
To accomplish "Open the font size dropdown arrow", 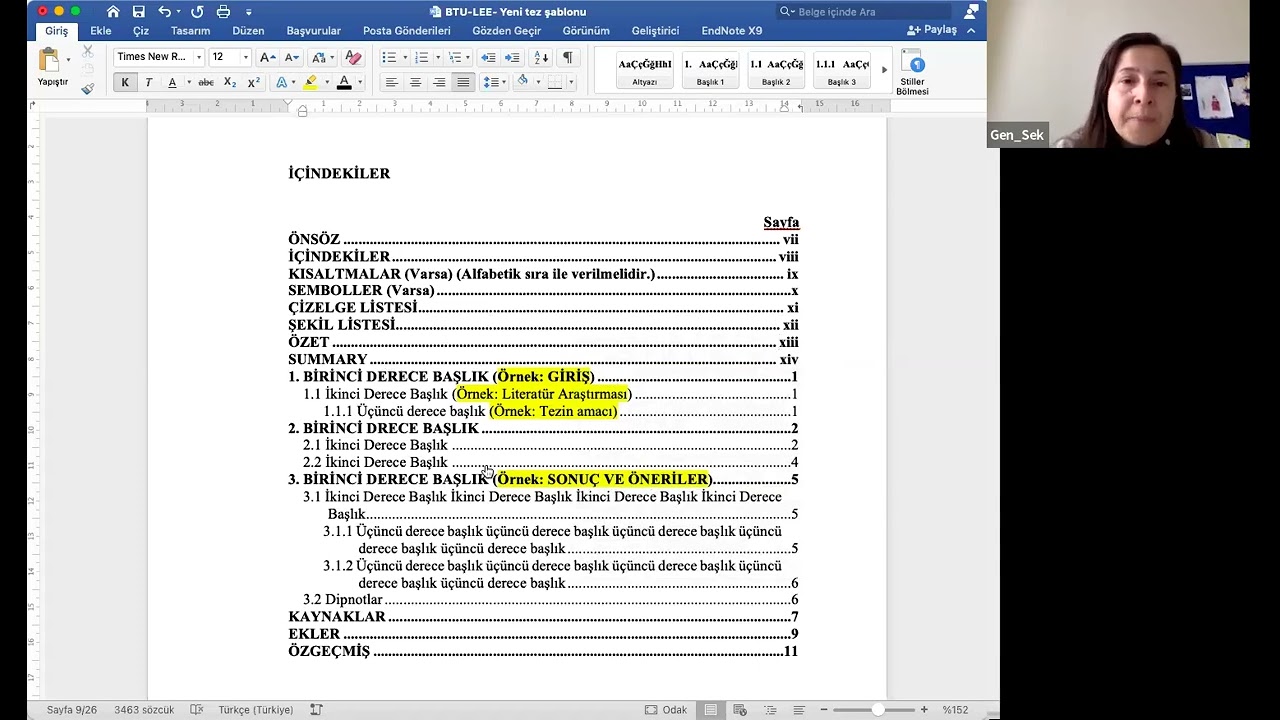I will point(246,57).
